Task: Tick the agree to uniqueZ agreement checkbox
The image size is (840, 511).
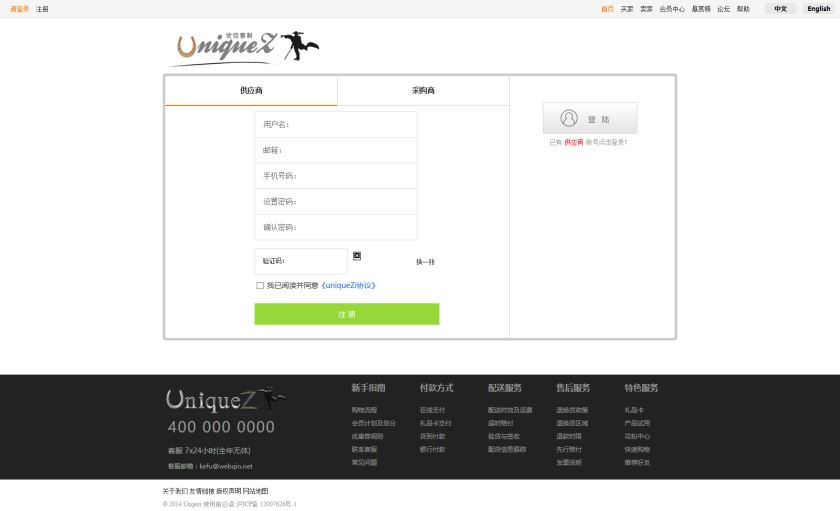Action: coord(260,285)
